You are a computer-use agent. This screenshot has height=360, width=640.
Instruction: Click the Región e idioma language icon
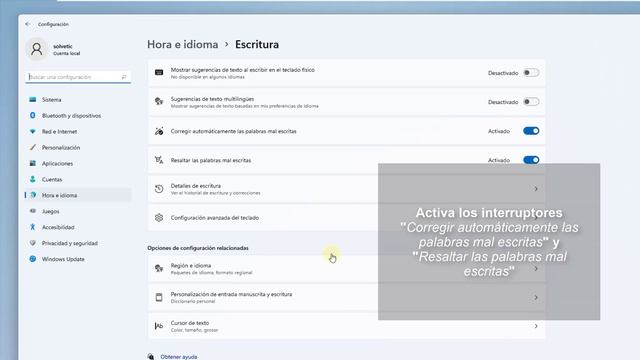[x=159, y=268]
